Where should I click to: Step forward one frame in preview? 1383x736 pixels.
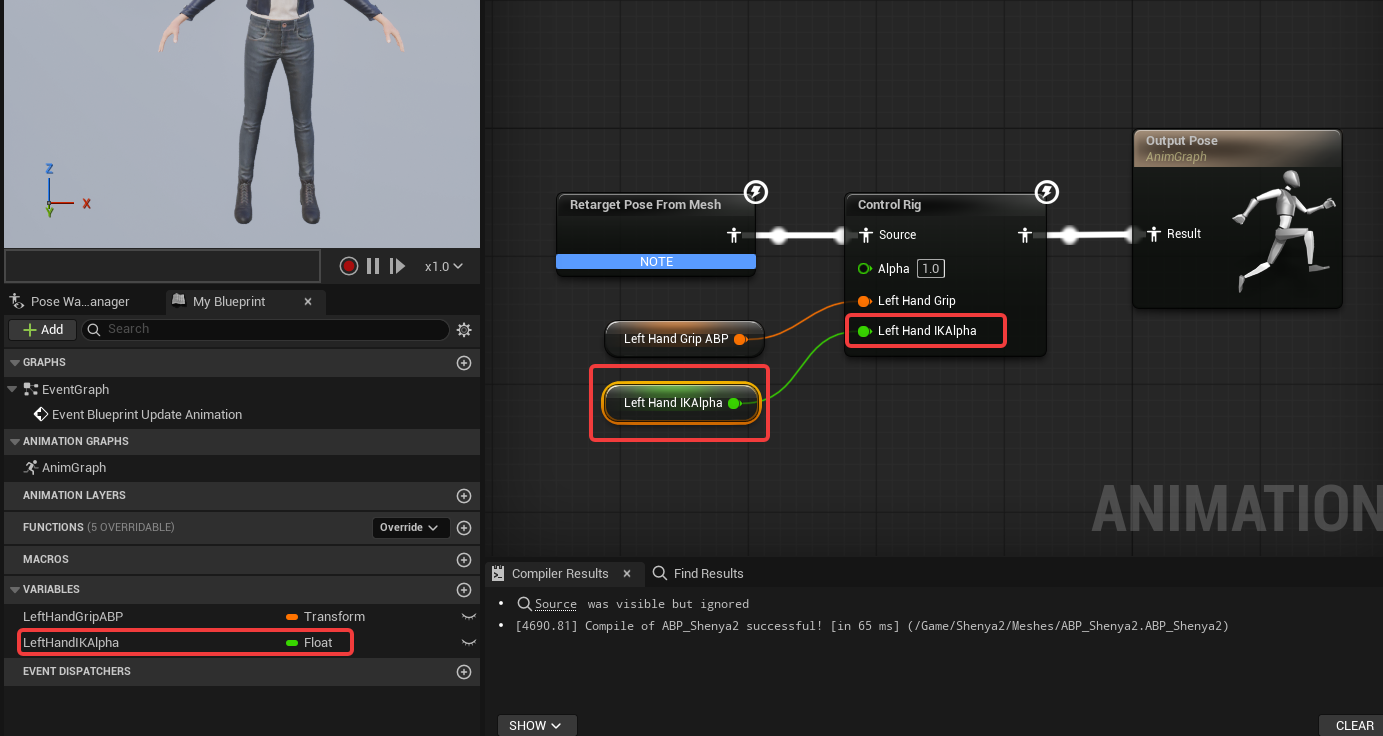coord(398,266)
